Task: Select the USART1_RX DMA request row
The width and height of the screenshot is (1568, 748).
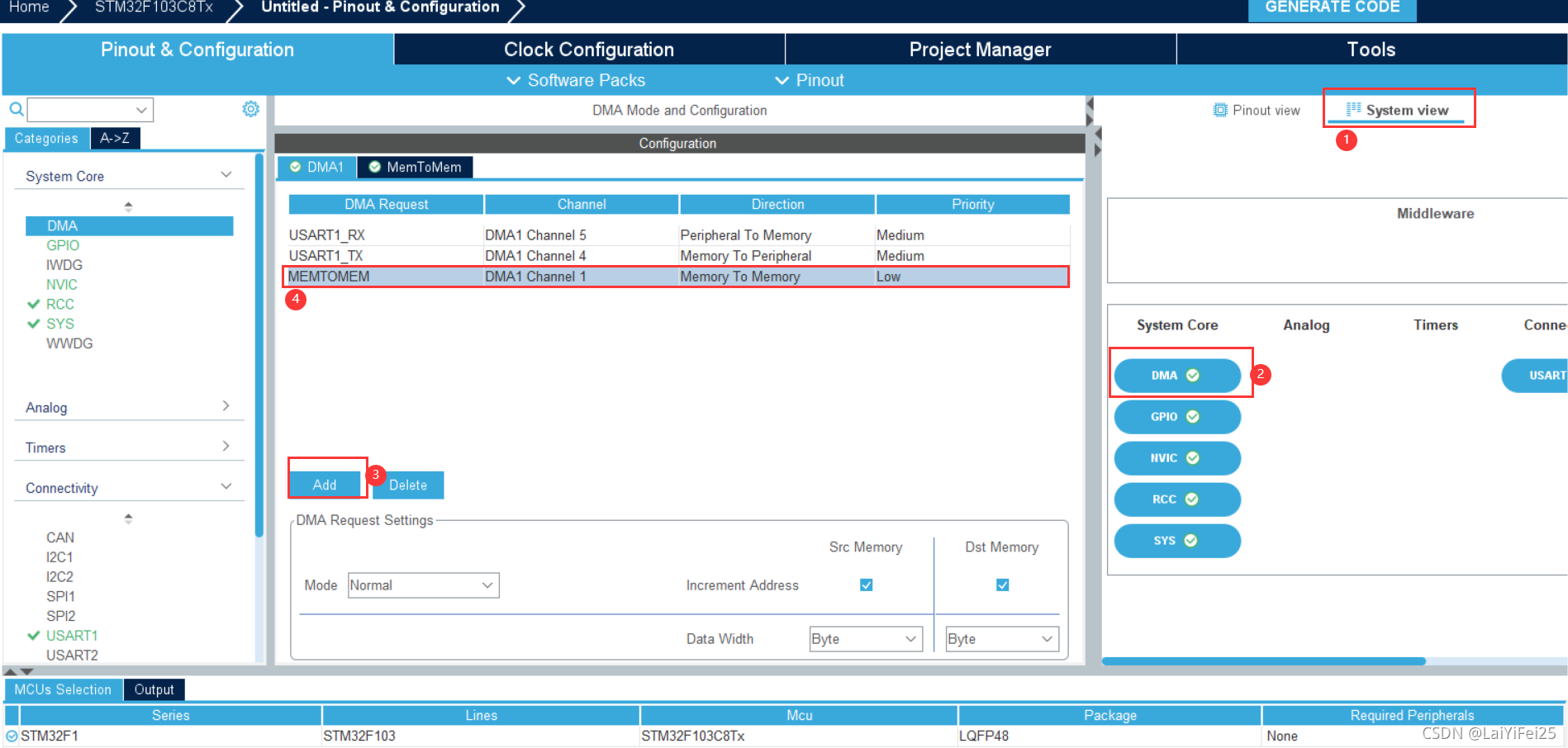Action: (x=678, y=235)
